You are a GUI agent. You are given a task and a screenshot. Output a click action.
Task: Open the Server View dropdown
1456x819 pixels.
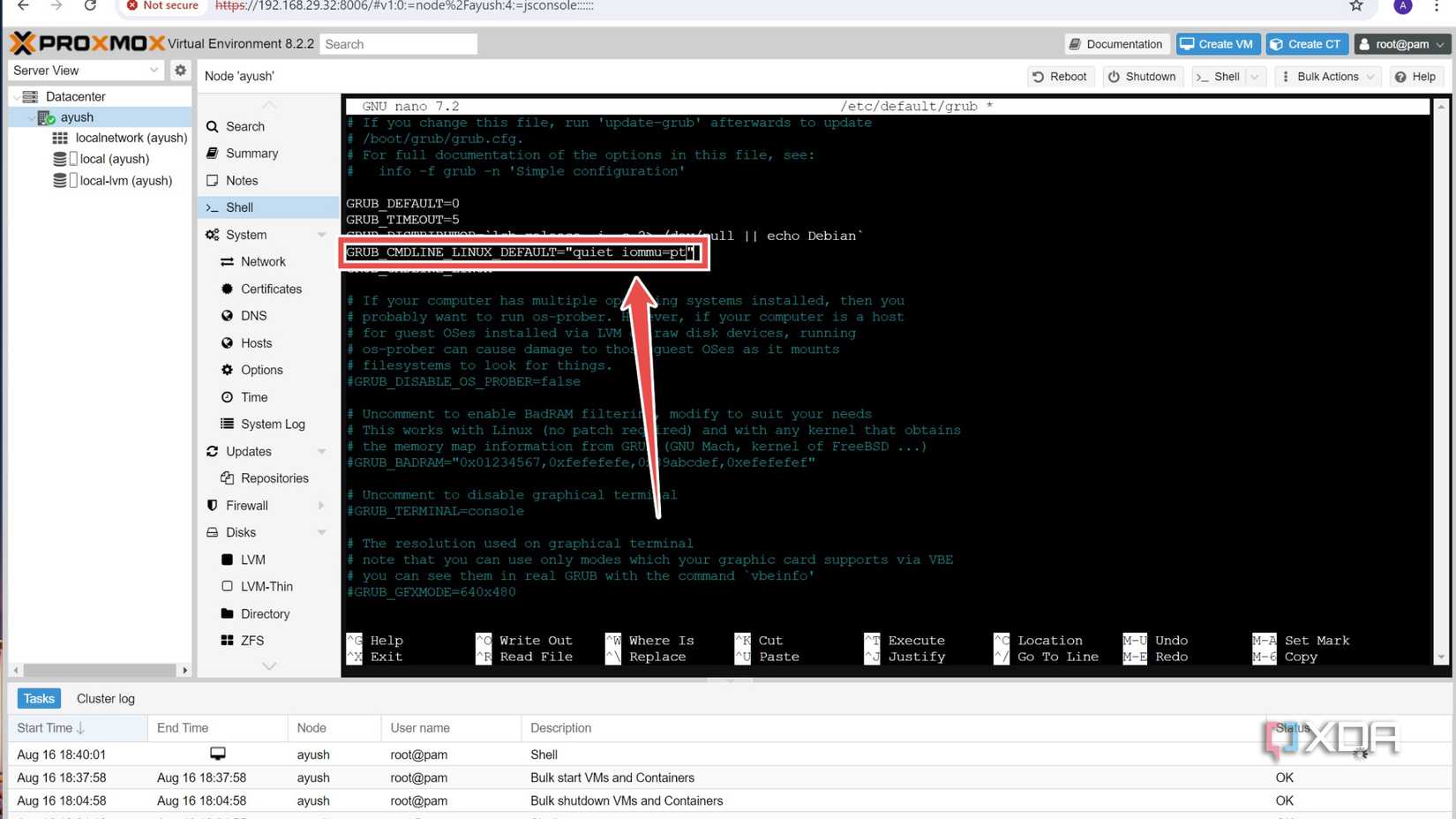click(x=84, y=70)
